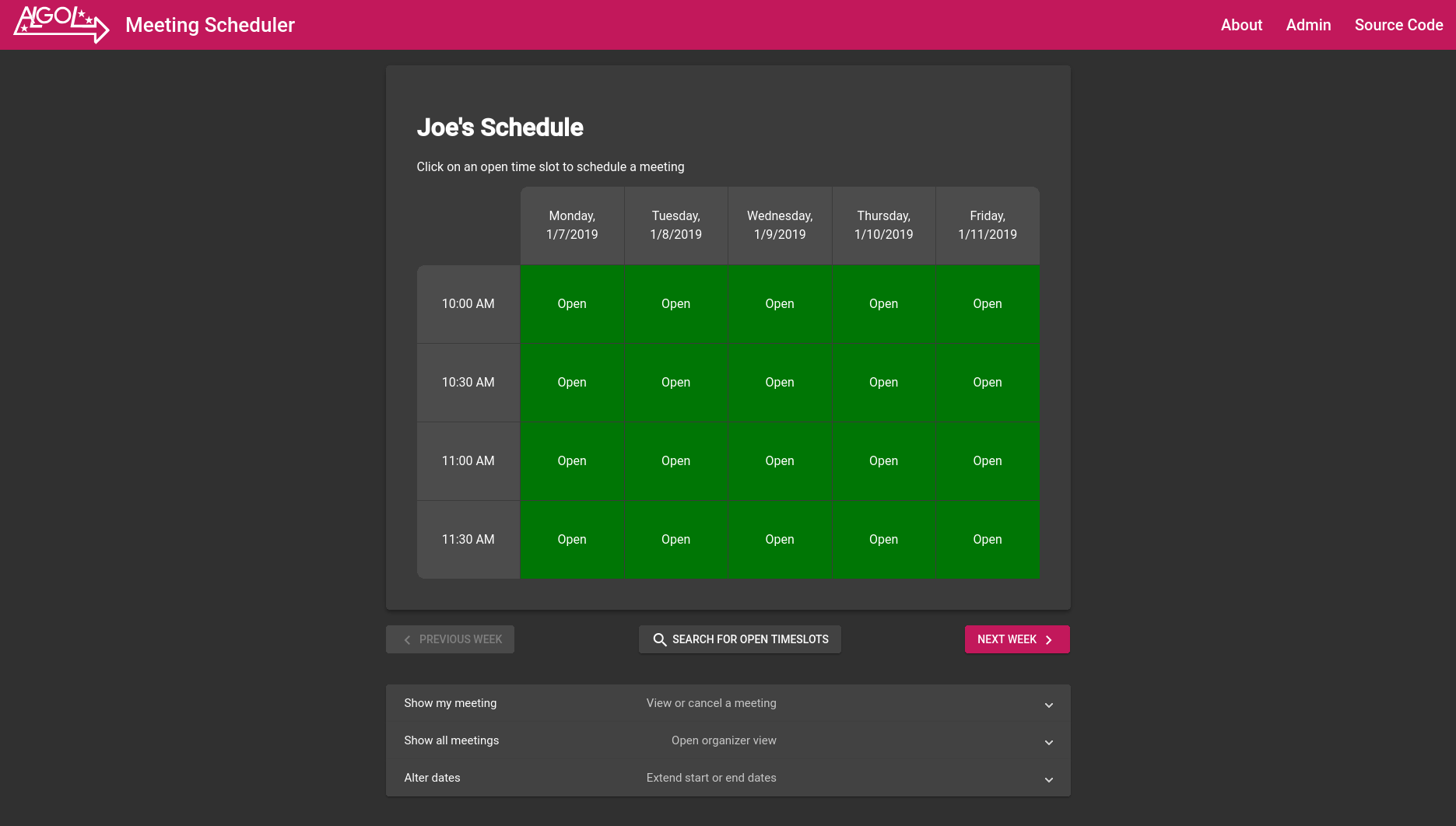Viewport: 1456px width, 826px height.
Task: Follow the Source Code link
Action: [1398, 25]
